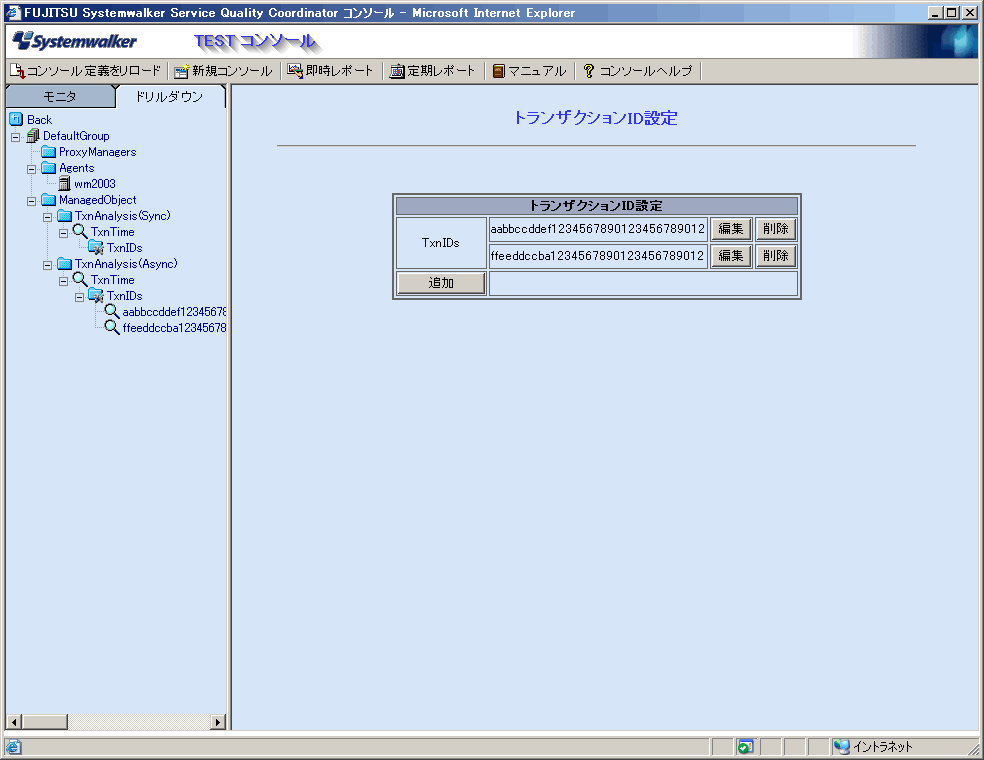Screen dimensions: 984x760
Task: Click the manual (マニュアル) book icon
Action: coord(499,71)
